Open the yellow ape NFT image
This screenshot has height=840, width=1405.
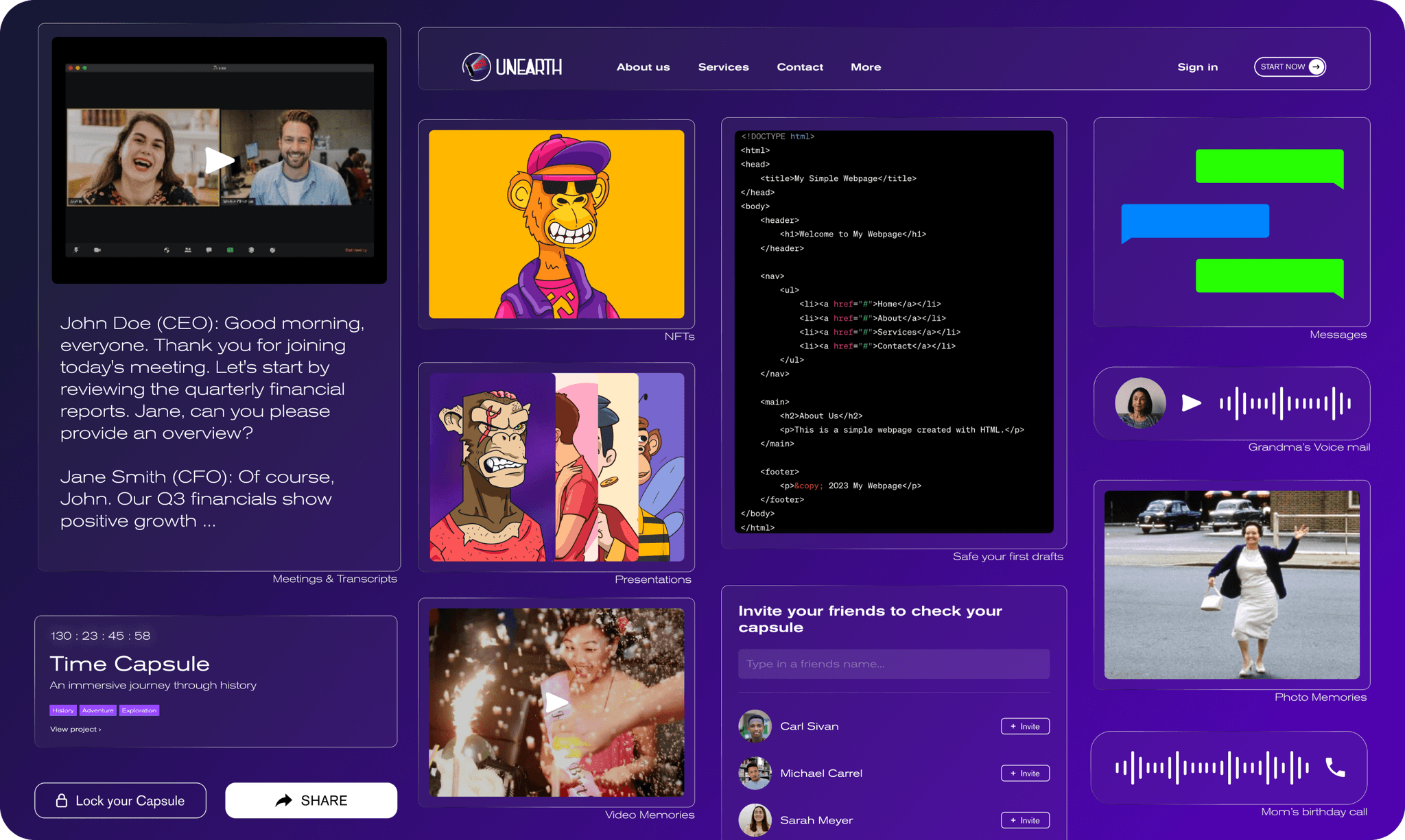[556, 224]
